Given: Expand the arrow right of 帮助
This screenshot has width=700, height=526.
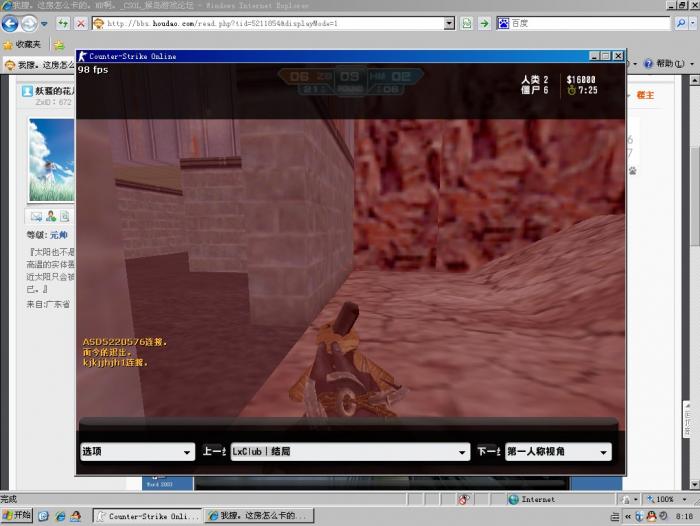Looking at the screenshot, I should (x=692, y=64).
